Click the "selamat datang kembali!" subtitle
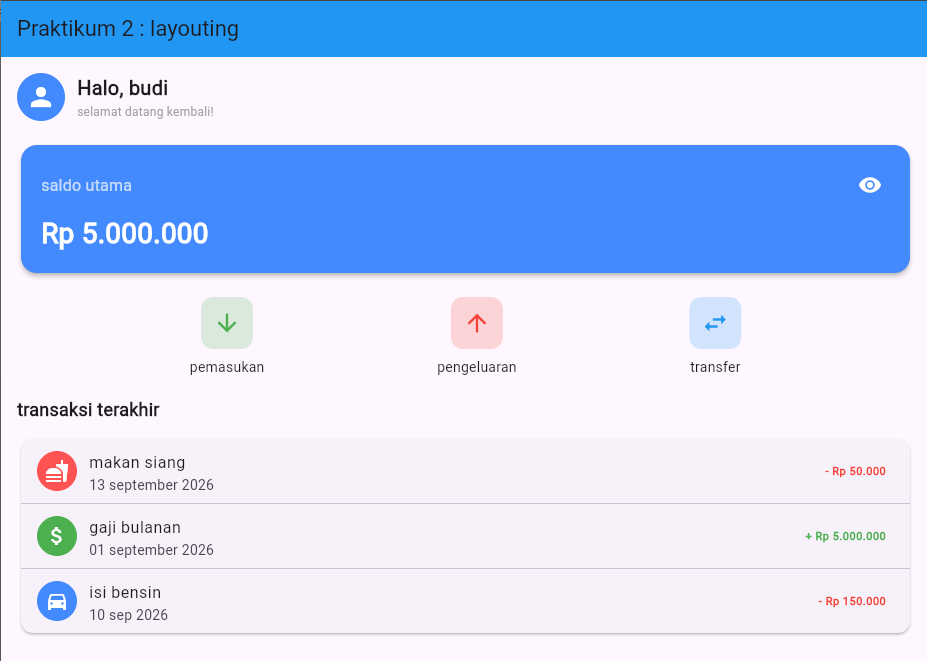 (x=145, y=112)
